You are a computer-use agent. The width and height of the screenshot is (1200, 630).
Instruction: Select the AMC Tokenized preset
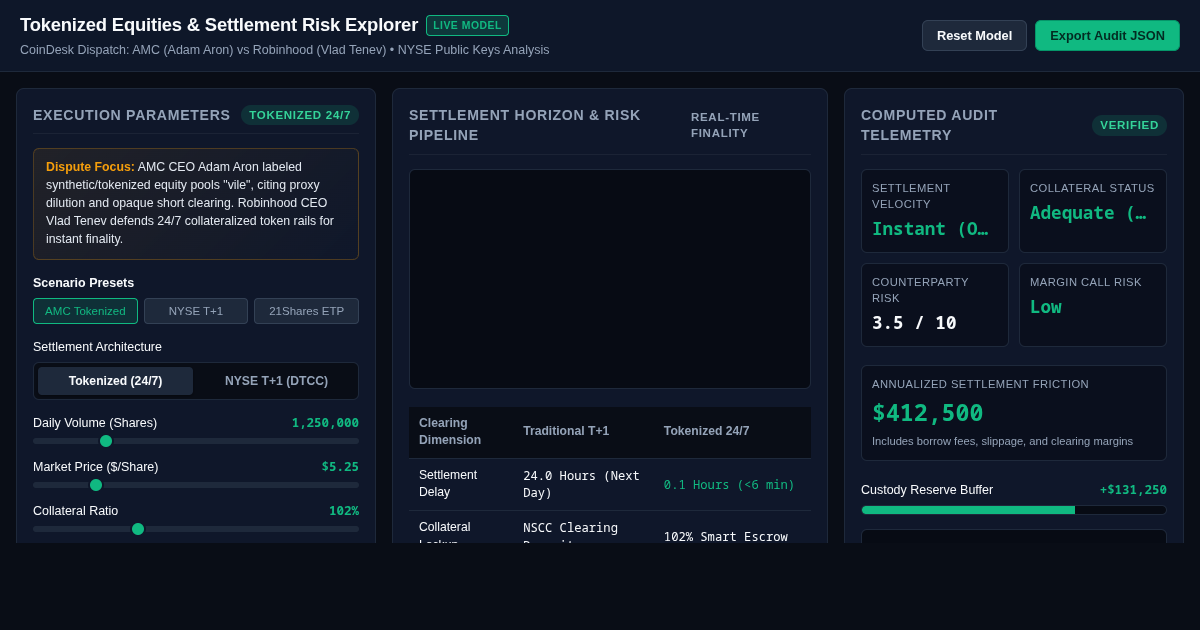(x=85, y=311)
